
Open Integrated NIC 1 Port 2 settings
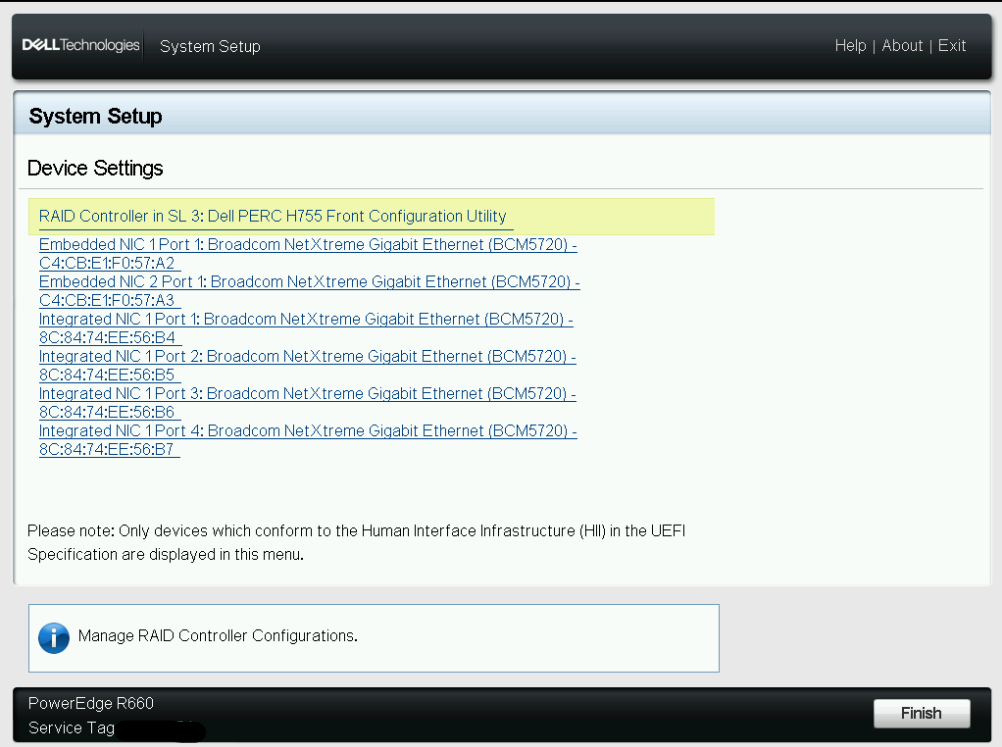[307, 365]
